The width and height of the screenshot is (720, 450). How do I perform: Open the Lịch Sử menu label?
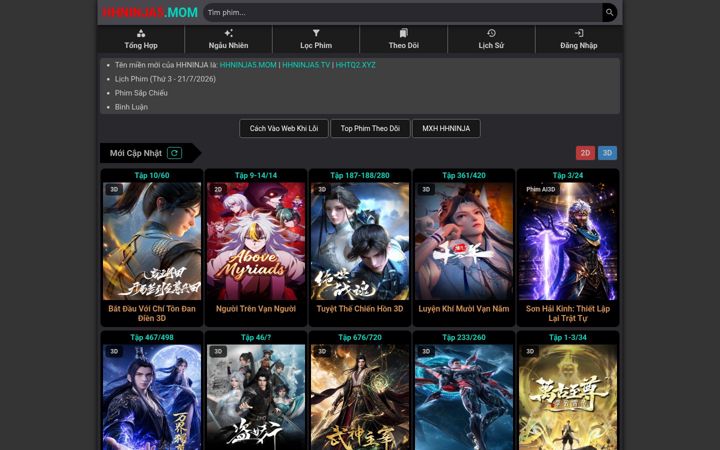491,45
